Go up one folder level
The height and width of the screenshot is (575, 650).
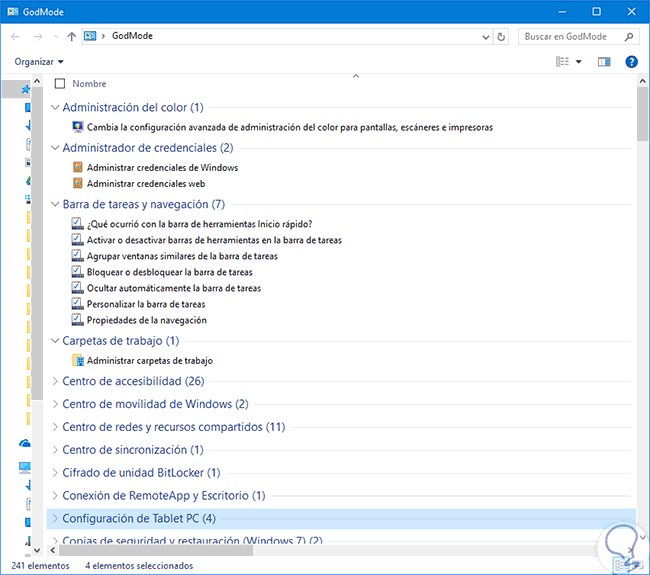71,36
